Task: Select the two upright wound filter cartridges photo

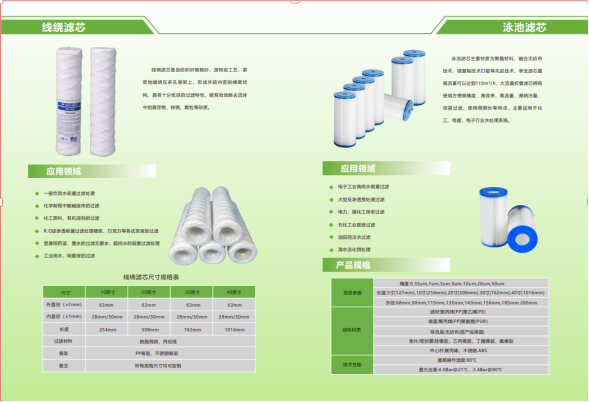Action: point(86,101)
